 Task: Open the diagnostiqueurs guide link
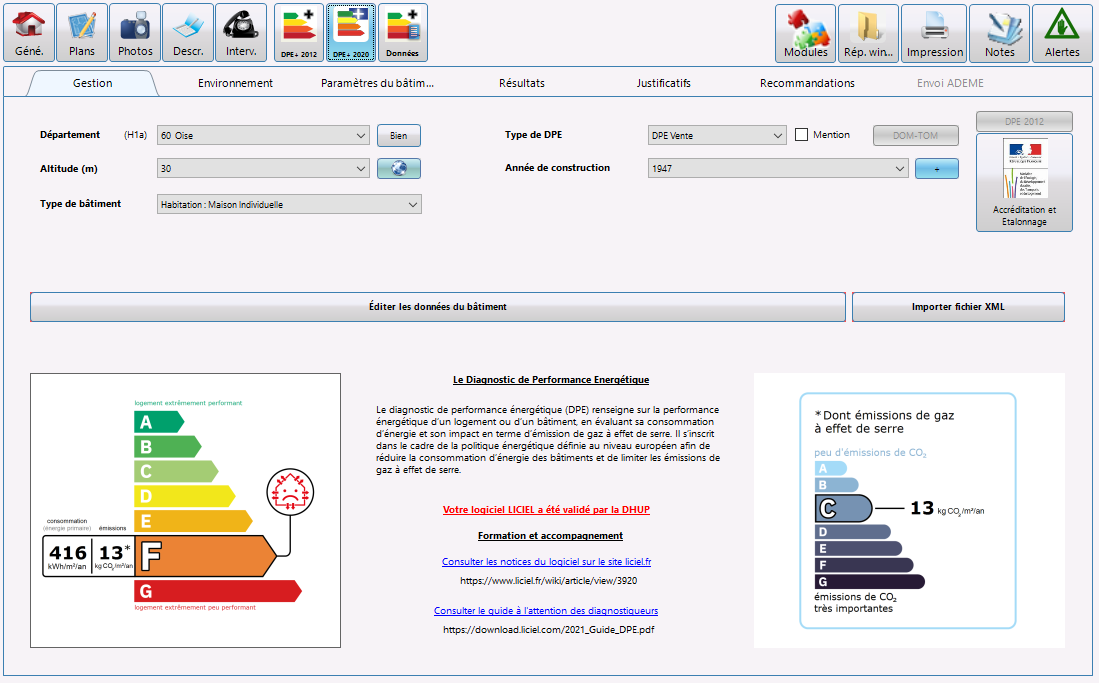(546, 610)
